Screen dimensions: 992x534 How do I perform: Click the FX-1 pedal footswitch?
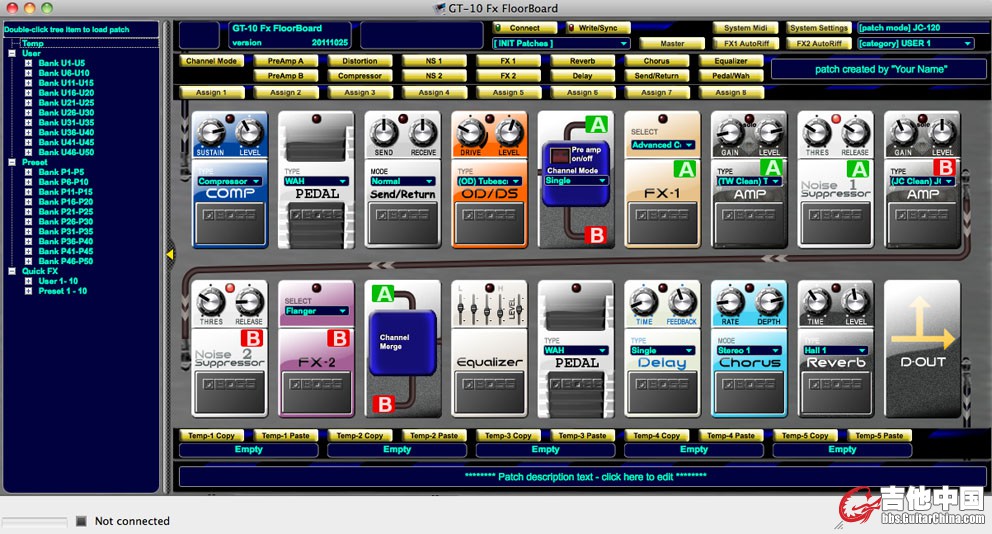pos(662,223)
